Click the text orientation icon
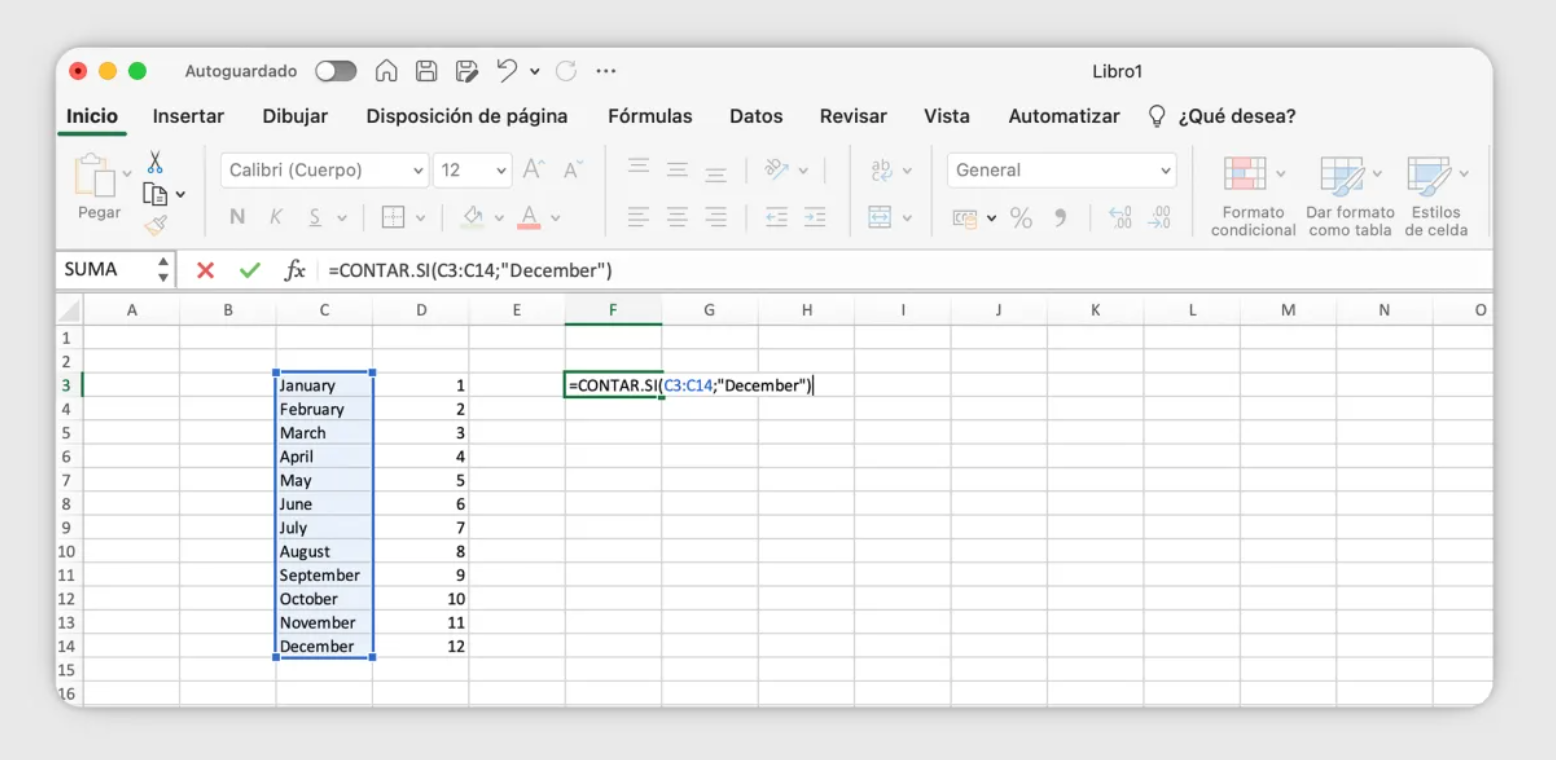 click(777, 169)
